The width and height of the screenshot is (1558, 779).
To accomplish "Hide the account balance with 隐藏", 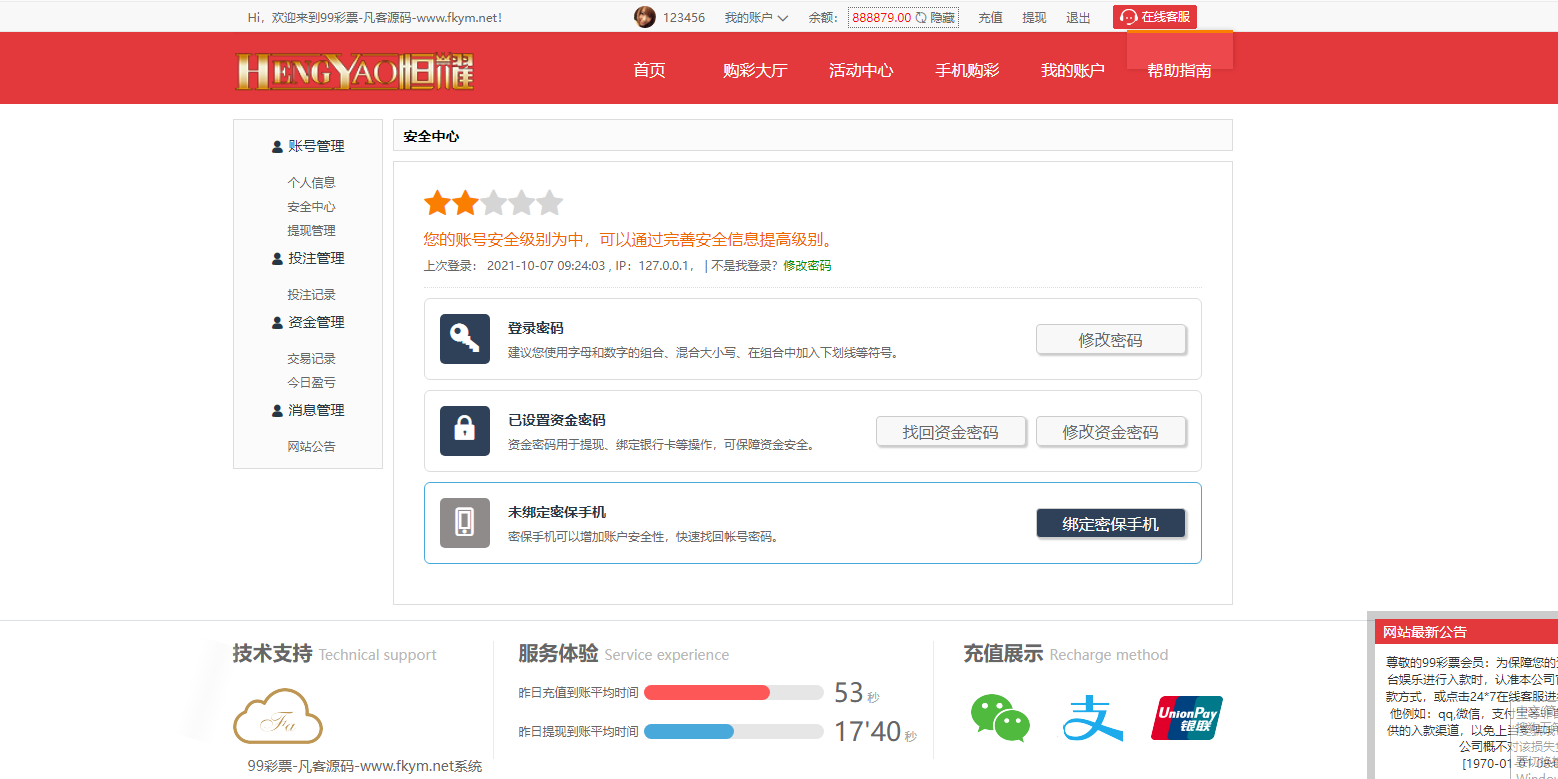I will pyautogui.click(x=941, y=17).
